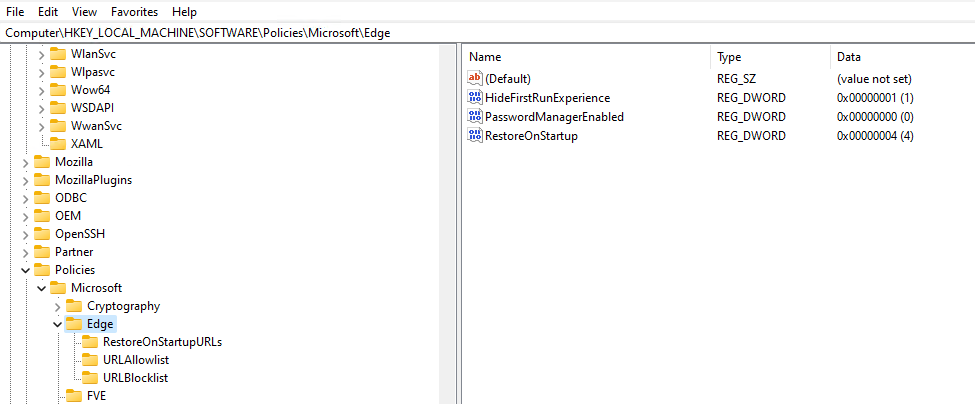Click the RestoreOnStartup DWORD value icon
The width and height of the screenshot is (975, 404).
[475, 136]
